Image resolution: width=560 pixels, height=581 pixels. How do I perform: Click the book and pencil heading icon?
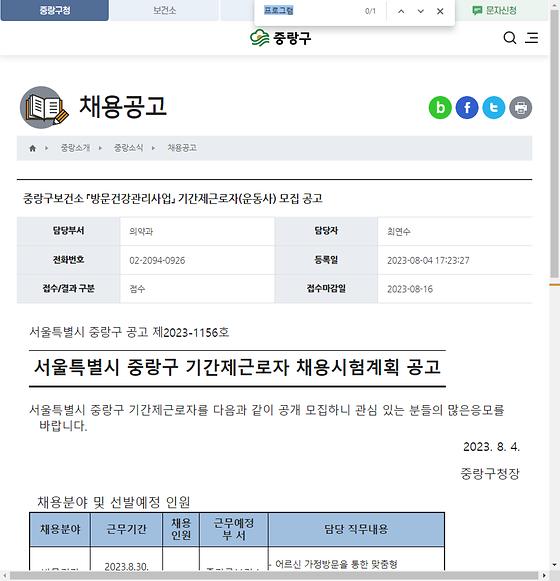click(44, 107)
